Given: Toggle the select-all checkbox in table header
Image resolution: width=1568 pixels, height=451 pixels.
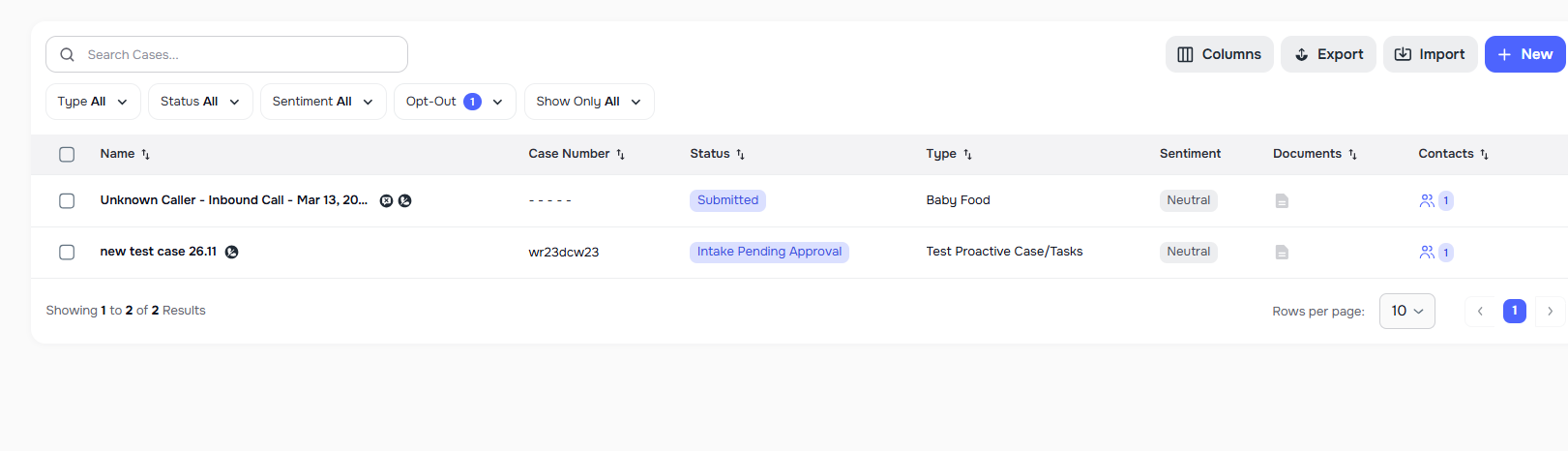Looking at the screenshot, I should (x=67, y=155).
